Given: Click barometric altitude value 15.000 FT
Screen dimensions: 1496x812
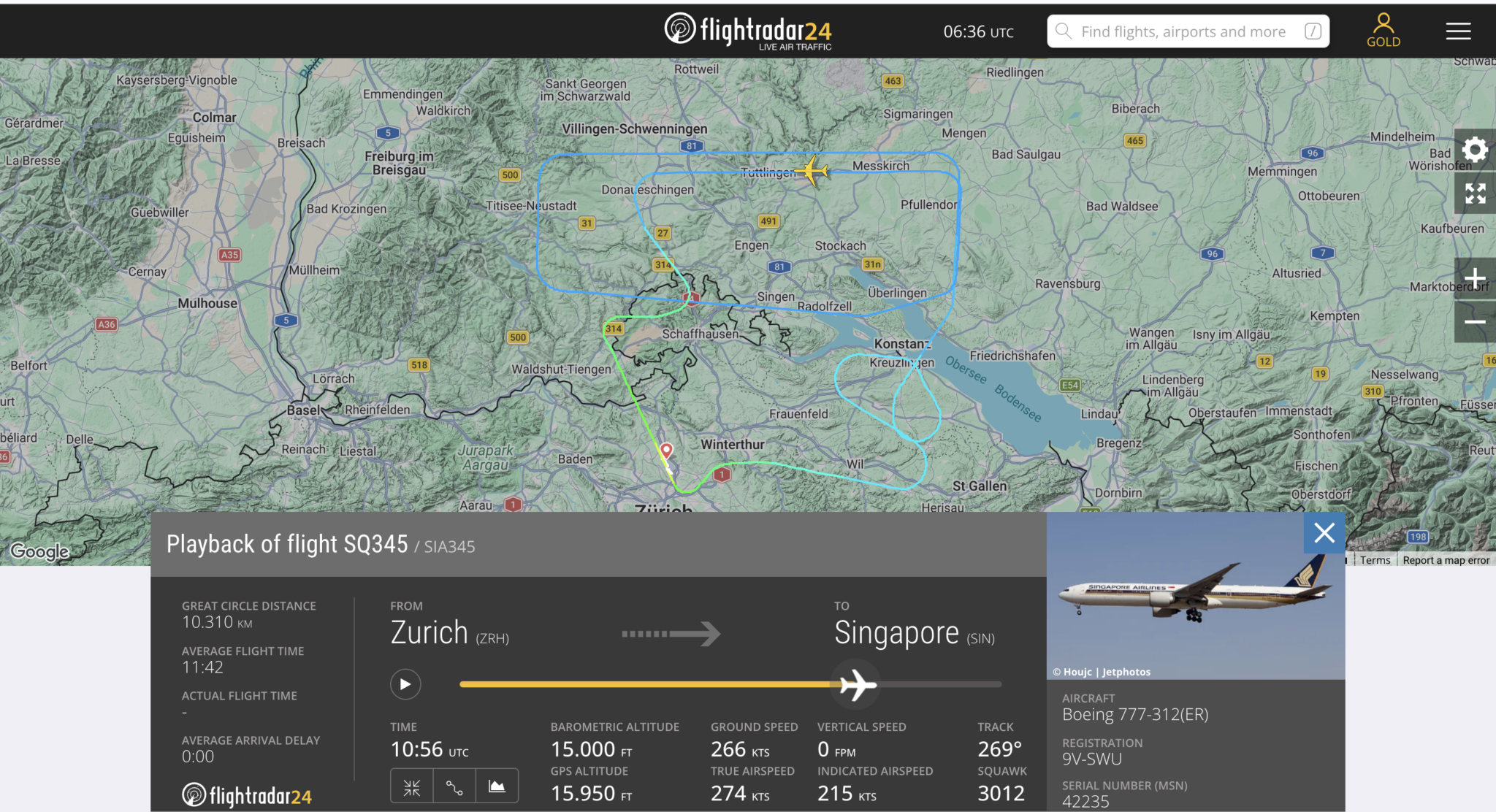Looking at the screenshot, I should pyautogui.click(x=591, y=749).
